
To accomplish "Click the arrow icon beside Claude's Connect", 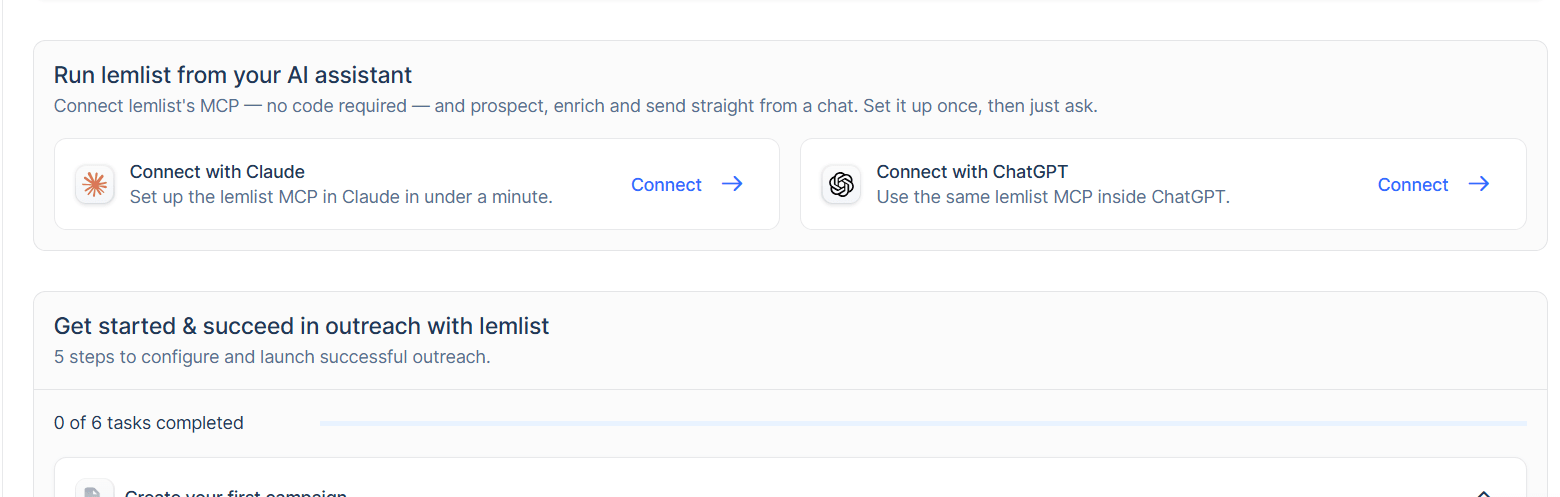I will [x=732, y=184].
